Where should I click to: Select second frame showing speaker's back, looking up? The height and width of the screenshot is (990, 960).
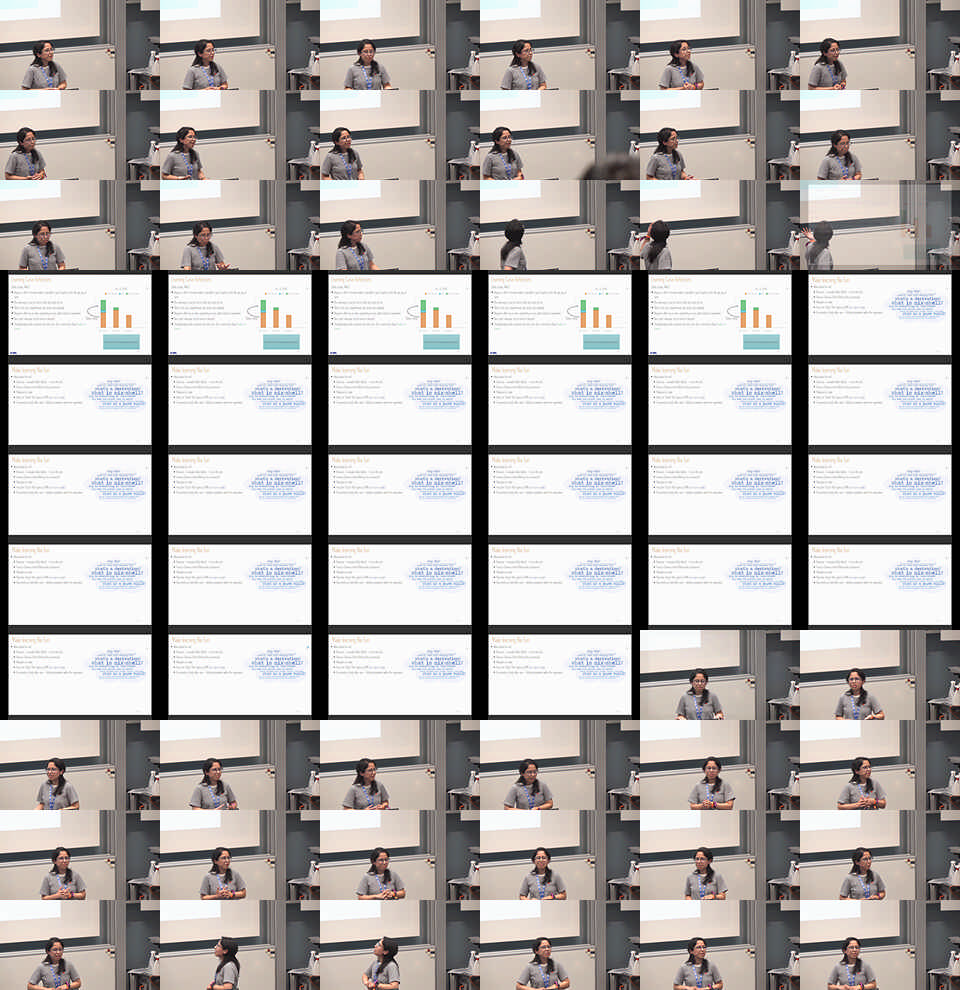point(719,225)
